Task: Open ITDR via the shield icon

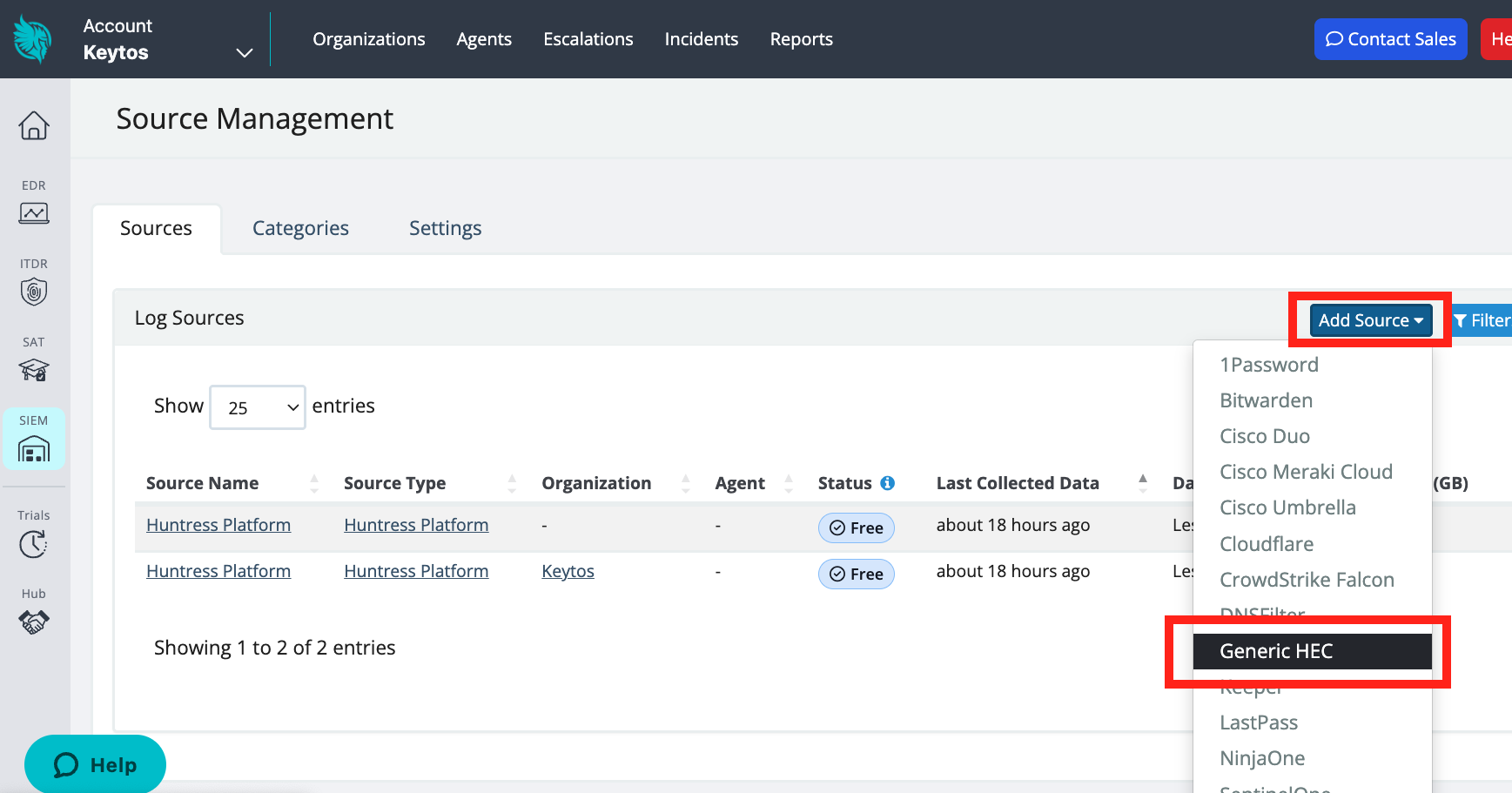Action: coord(33,292)
